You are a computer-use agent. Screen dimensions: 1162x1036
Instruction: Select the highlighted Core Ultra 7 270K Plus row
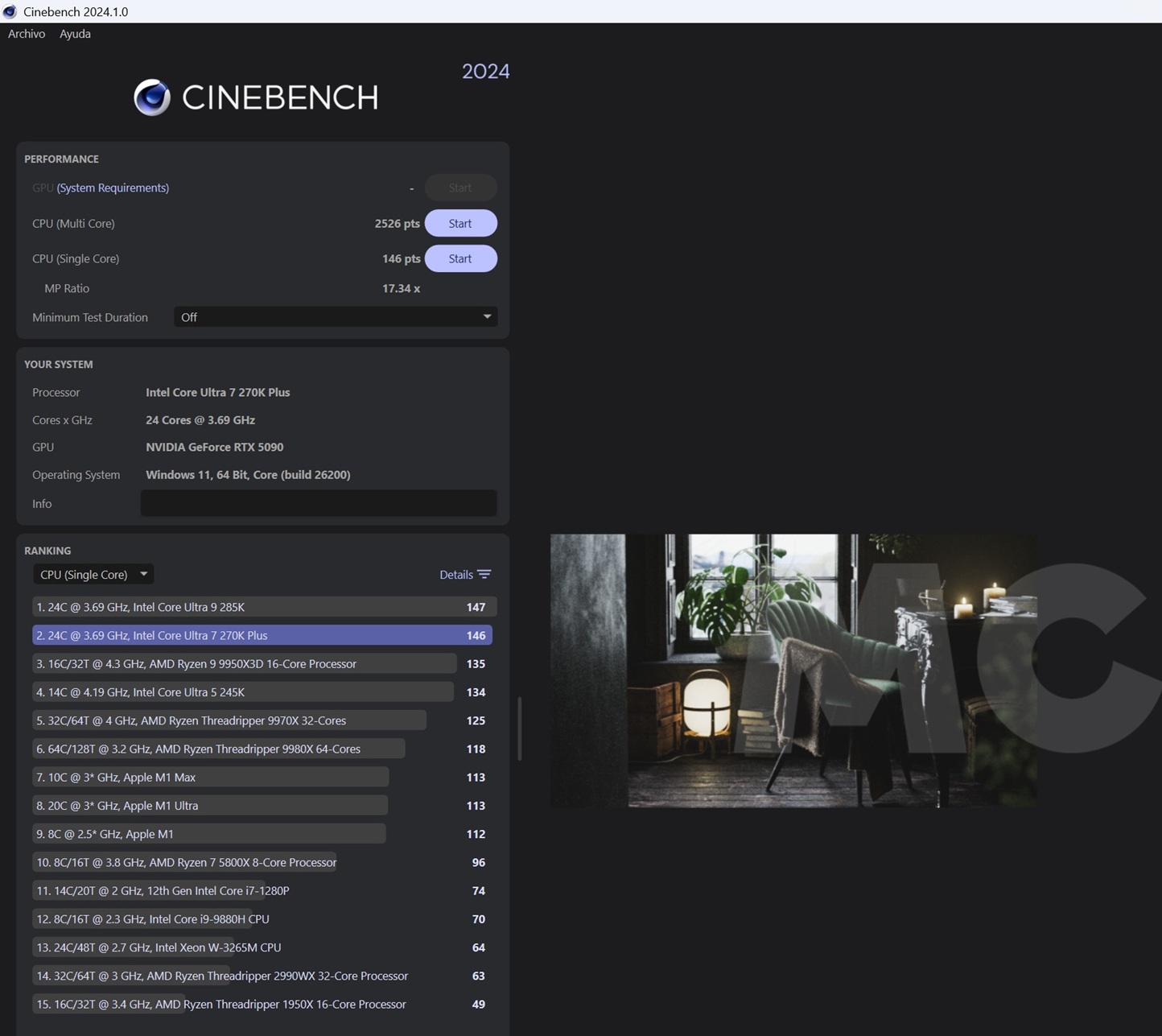262,635
